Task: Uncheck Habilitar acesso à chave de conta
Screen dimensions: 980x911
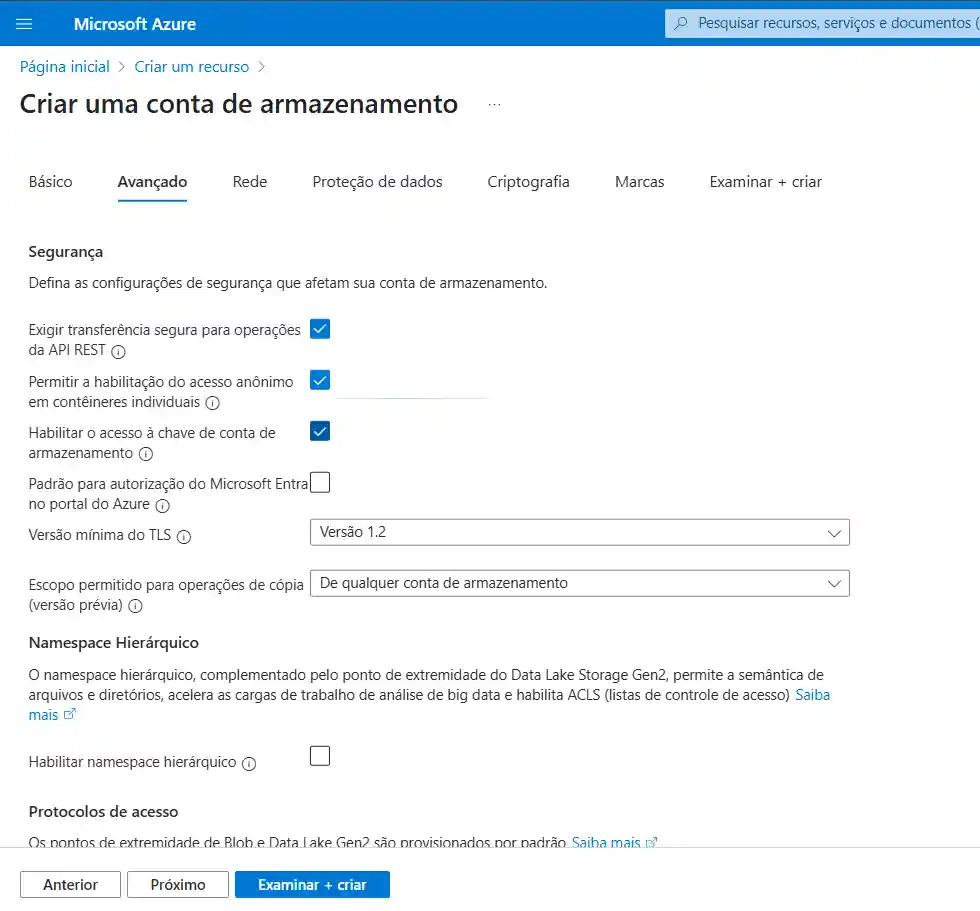Action: point(320,431)
